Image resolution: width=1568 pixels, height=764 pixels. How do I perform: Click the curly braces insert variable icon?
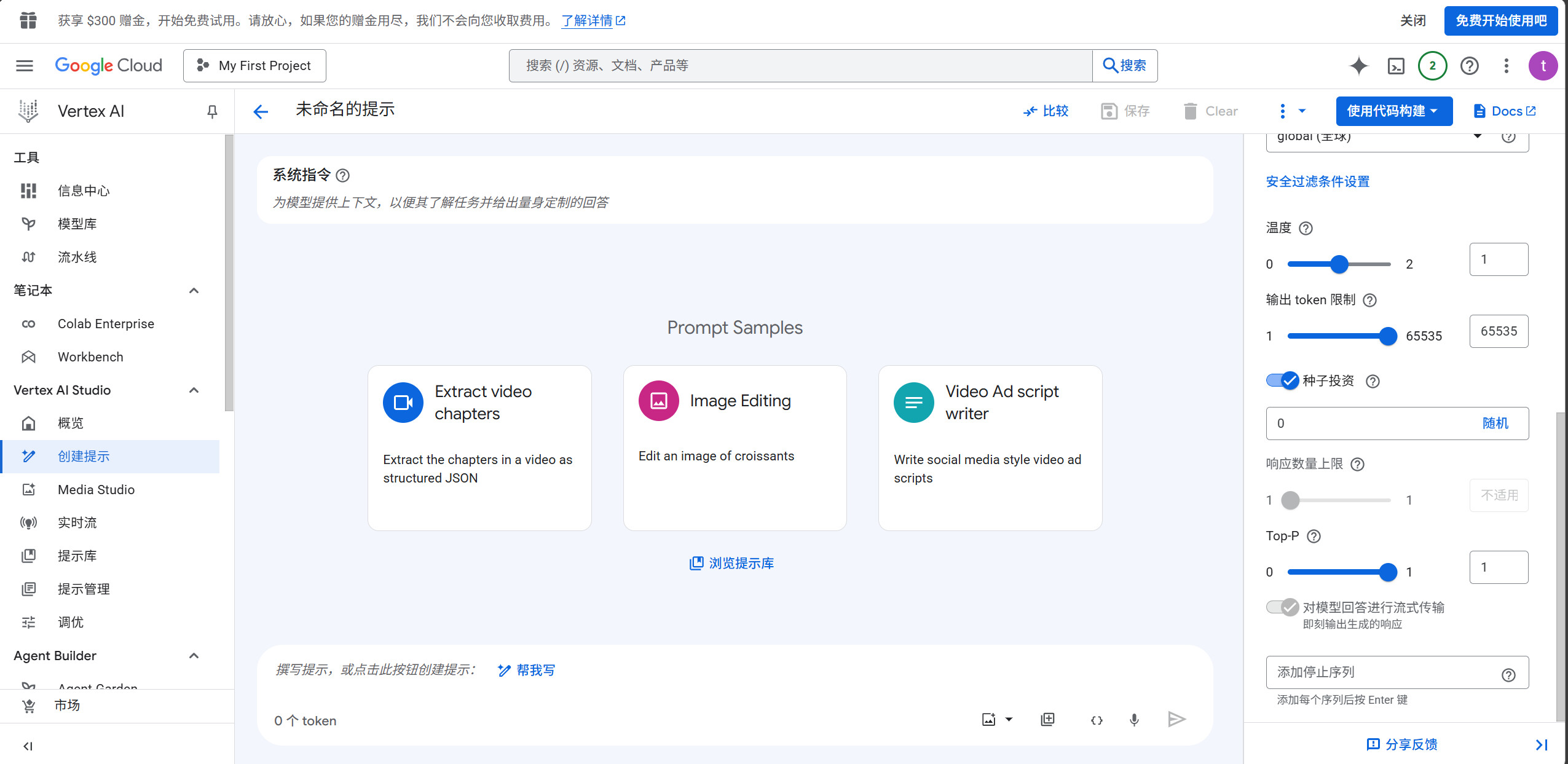coord(1096,720)
